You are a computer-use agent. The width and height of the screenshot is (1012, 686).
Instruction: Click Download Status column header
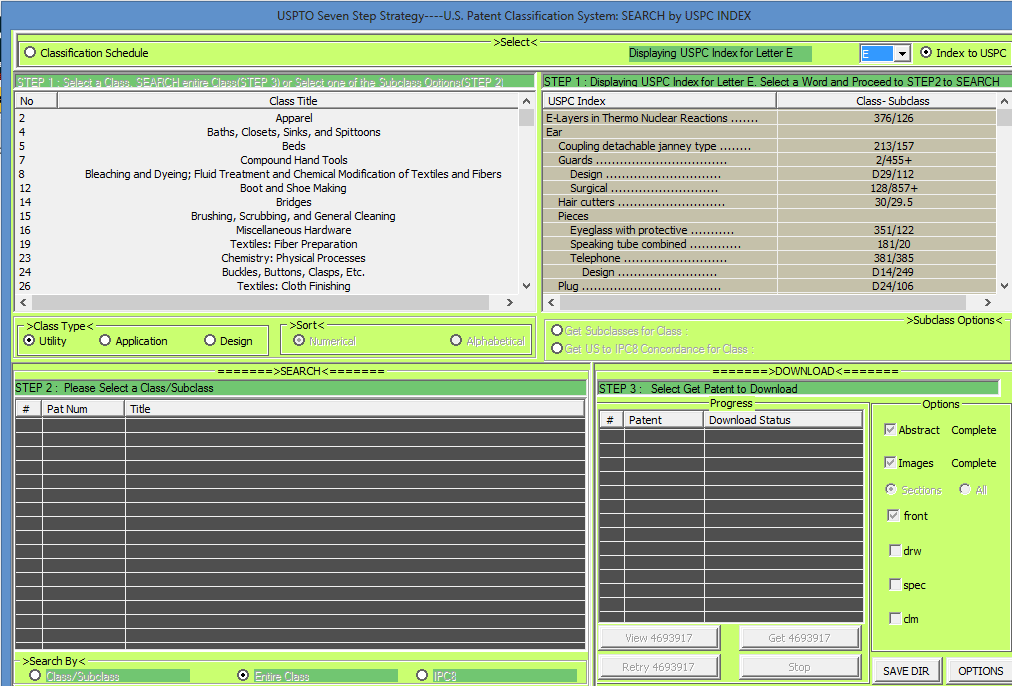[784, 420]
